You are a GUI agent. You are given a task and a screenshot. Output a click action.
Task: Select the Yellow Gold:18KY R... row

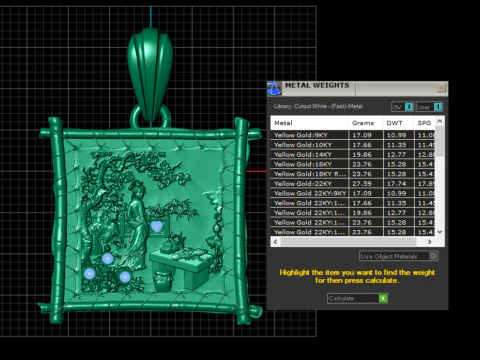coord(353,174)
